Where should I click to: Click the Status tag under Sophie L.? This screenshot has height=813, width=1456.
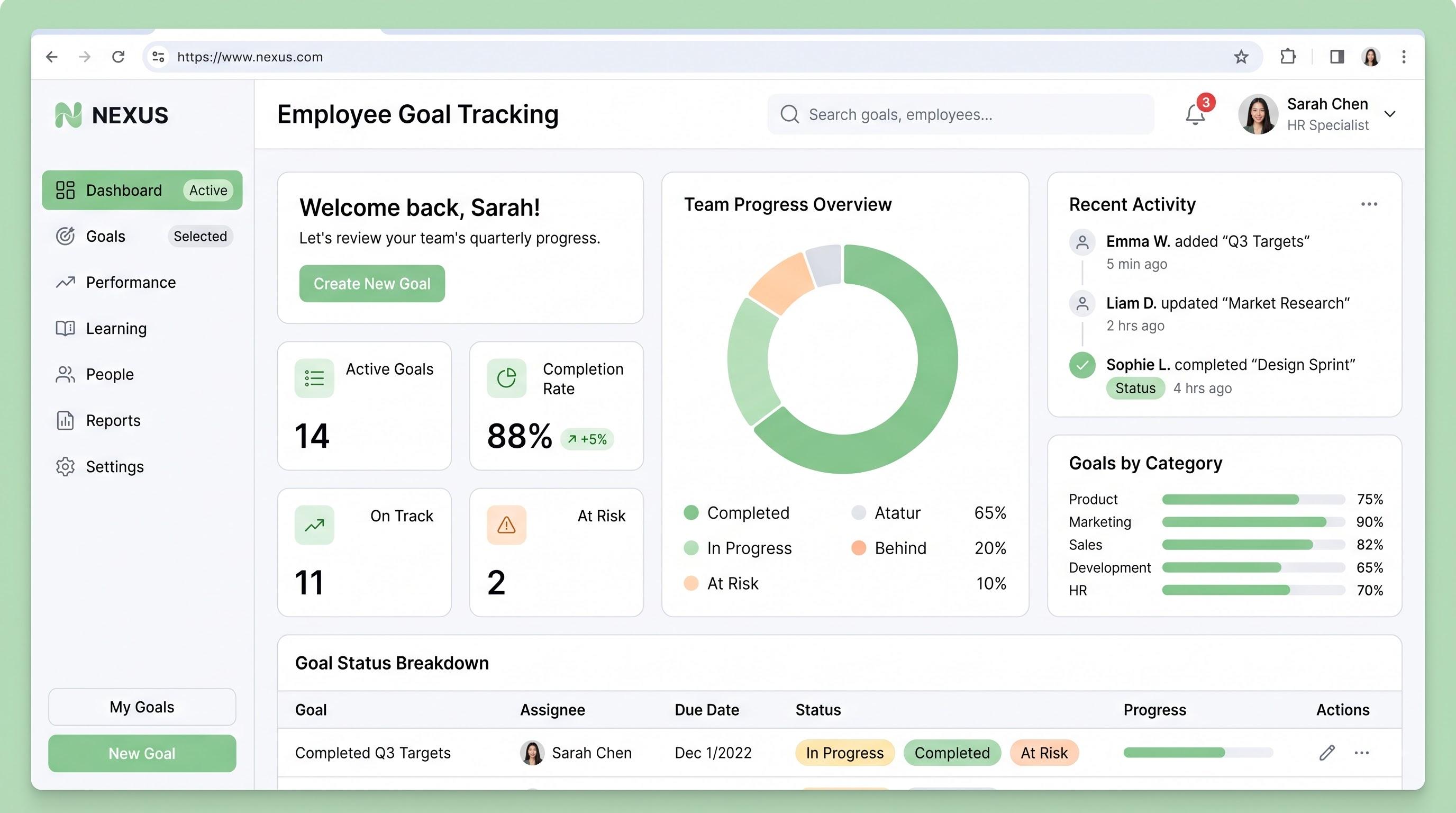pyautogui.click(x=1135, y=389)
